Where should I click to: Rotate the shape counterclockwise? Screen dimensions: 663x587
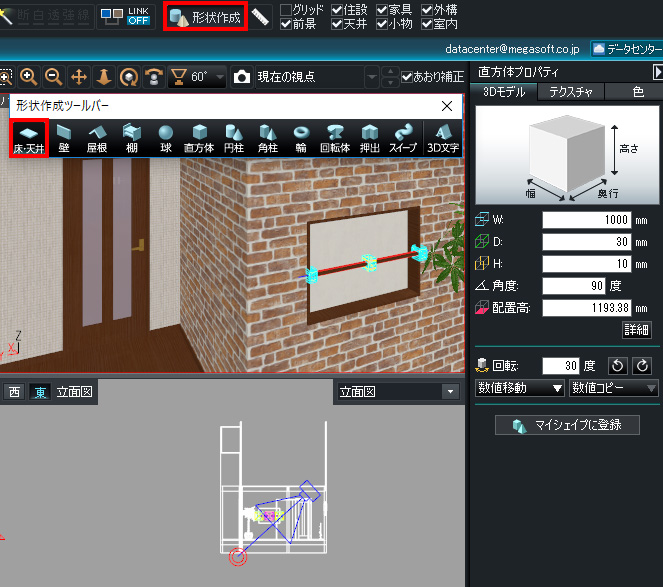click(619, 366)
